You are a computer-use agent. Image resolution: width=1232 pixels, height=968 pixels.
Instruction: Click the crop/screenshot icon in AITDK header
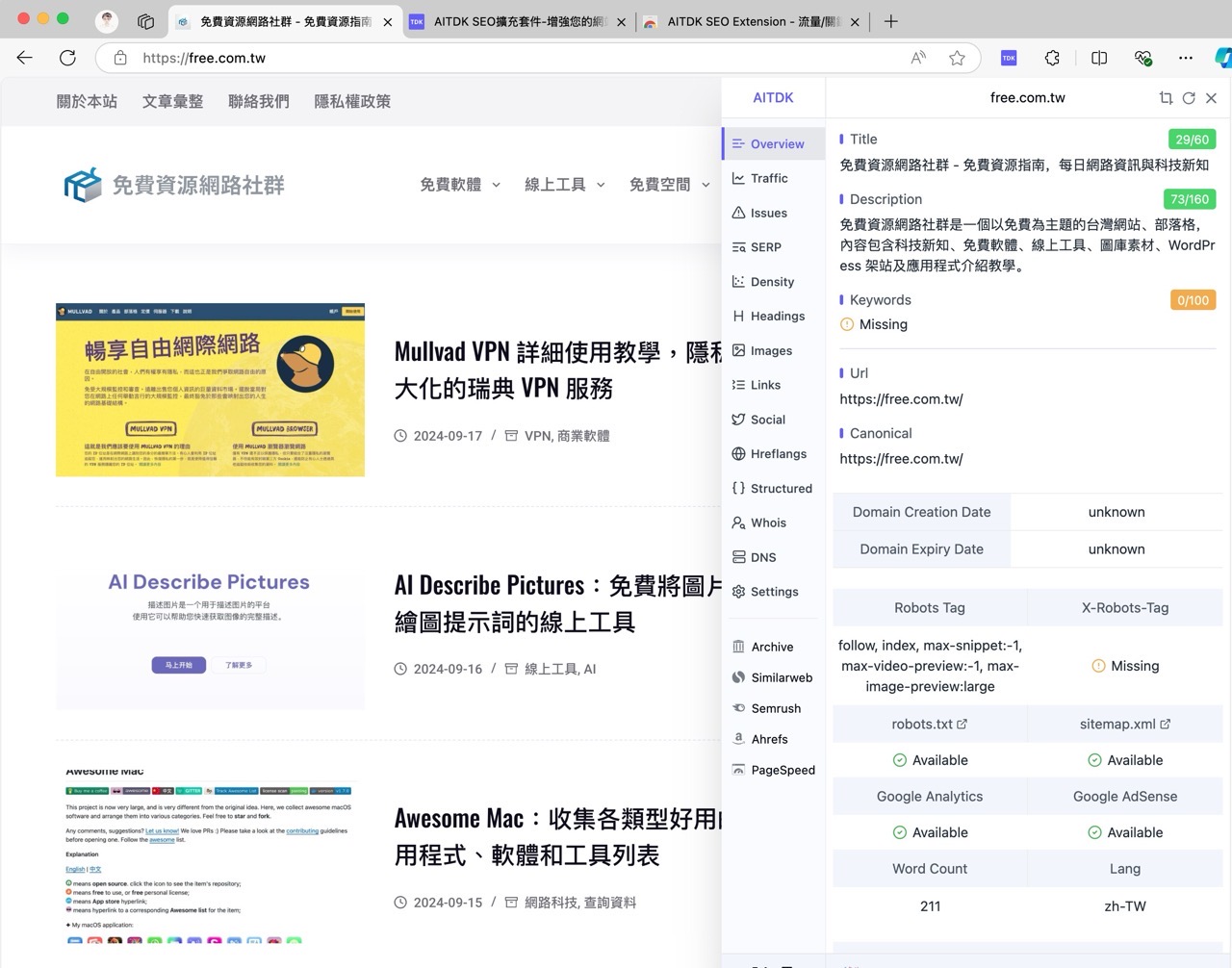point(1166,98)
